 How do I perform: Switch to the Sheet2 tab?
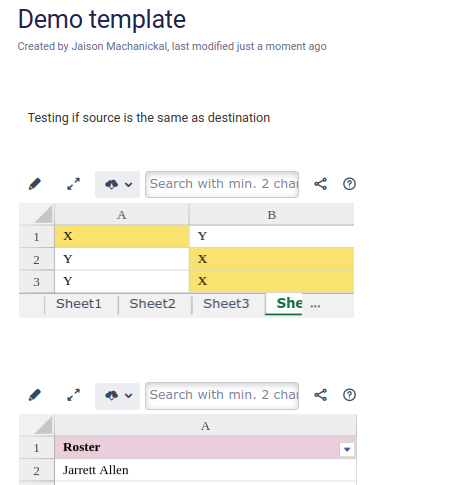pos(153,304)
